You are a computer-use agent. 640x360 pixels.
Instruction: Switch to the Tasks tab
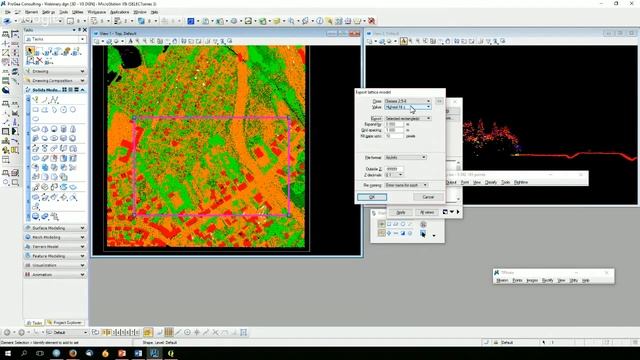tap(34, 323)
